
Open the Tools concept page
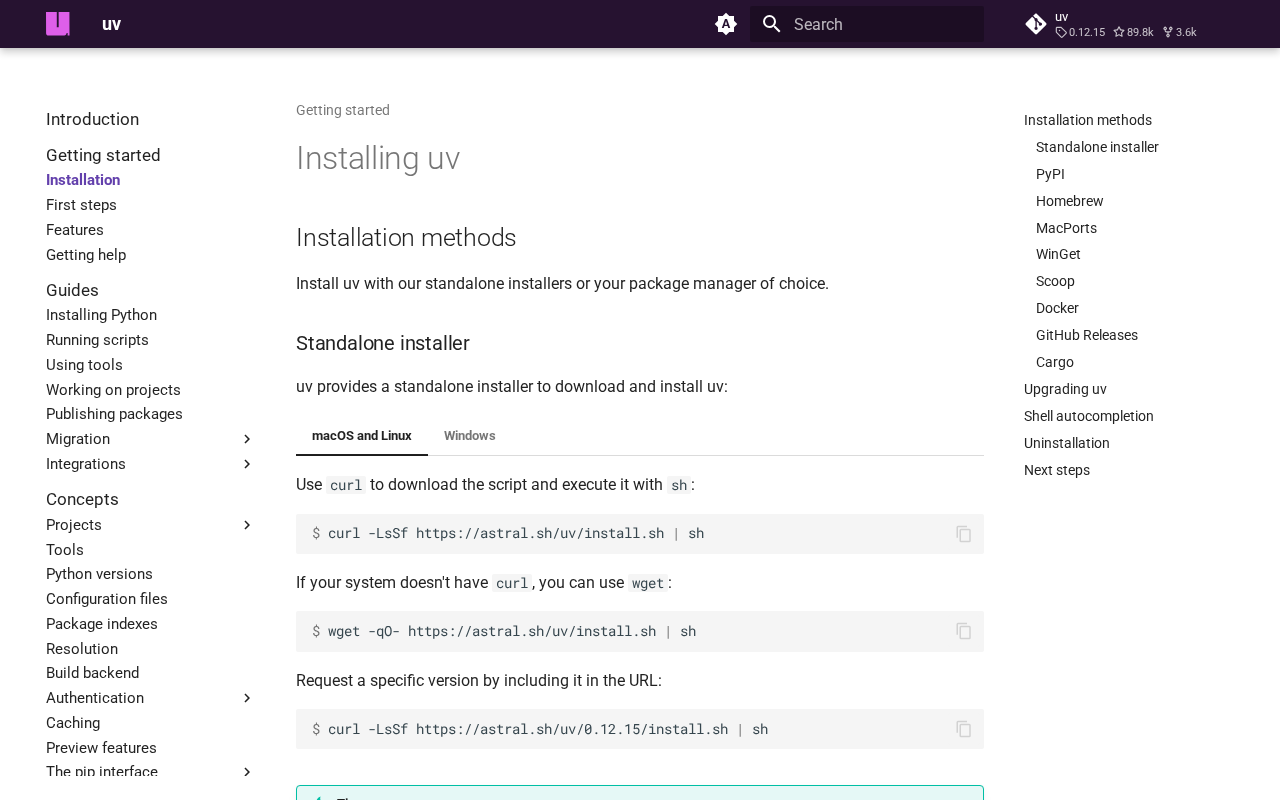[65, 550]
